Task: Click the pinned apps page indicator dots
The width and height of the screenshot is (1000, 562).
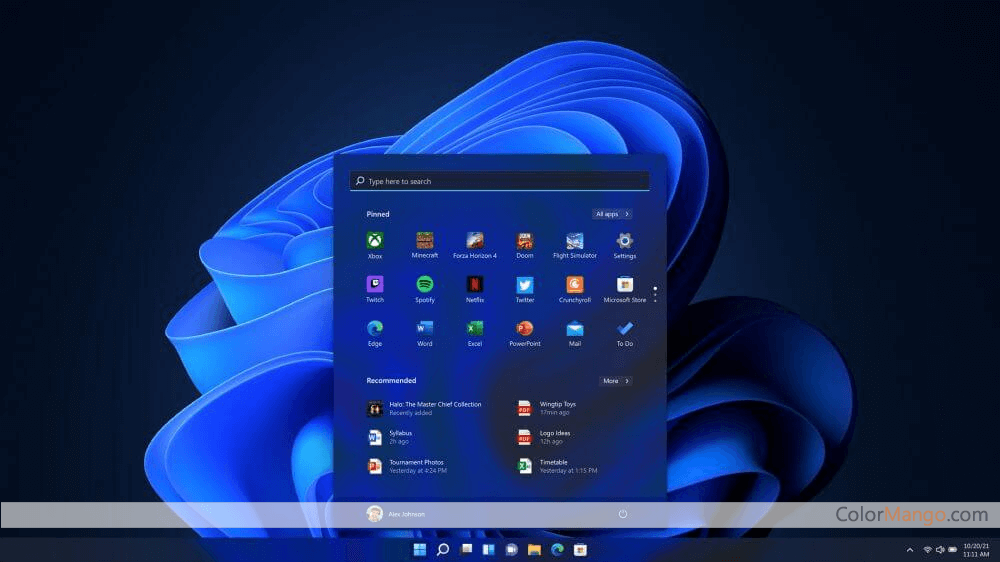Action: (x=655, y=294)
